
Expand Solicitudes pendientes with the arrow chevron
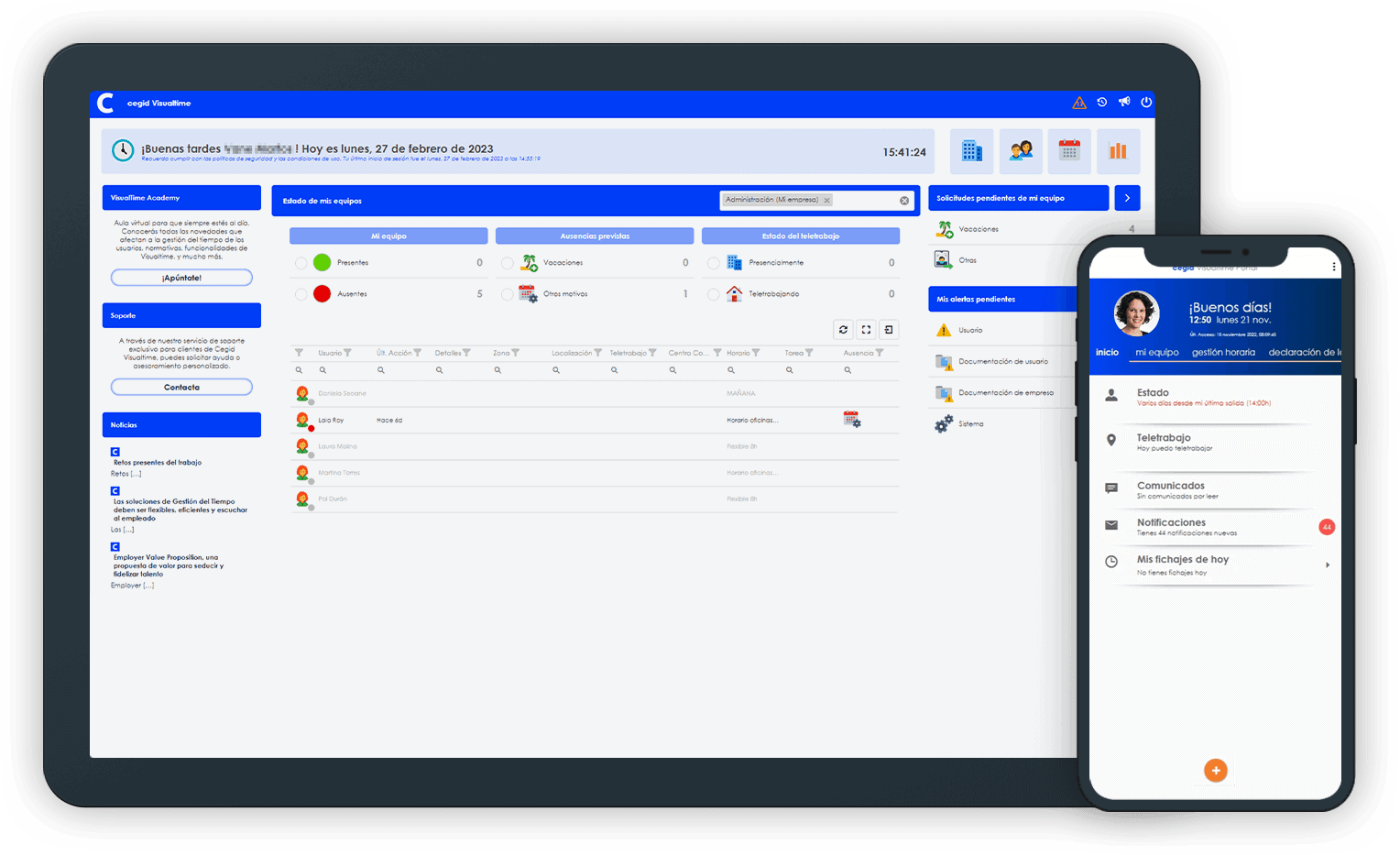tap(1127, 198)
